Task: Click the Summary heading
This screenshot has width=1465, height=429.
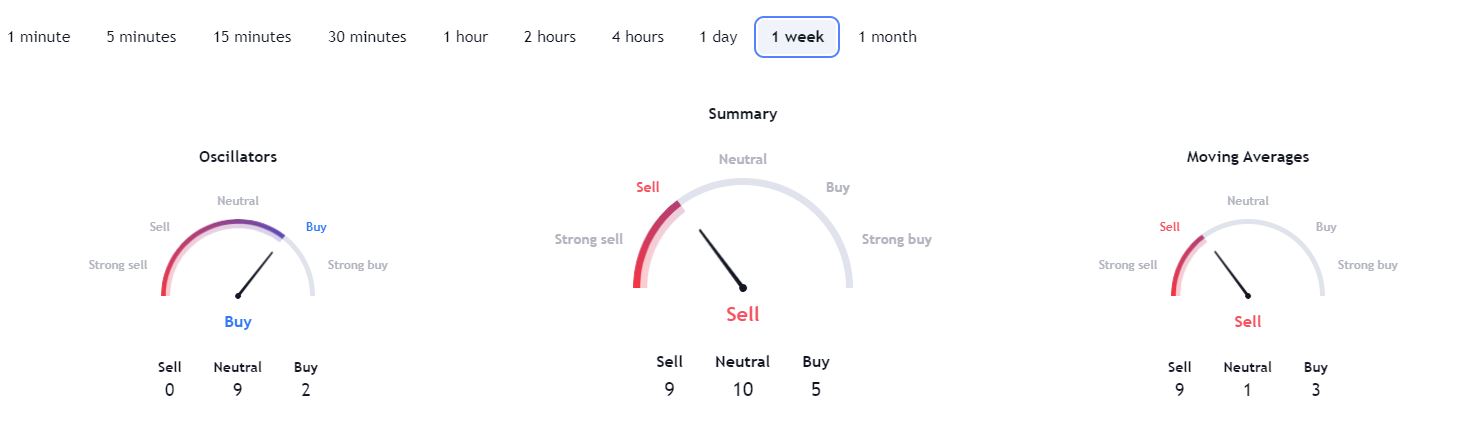Action: coord(743,114)
